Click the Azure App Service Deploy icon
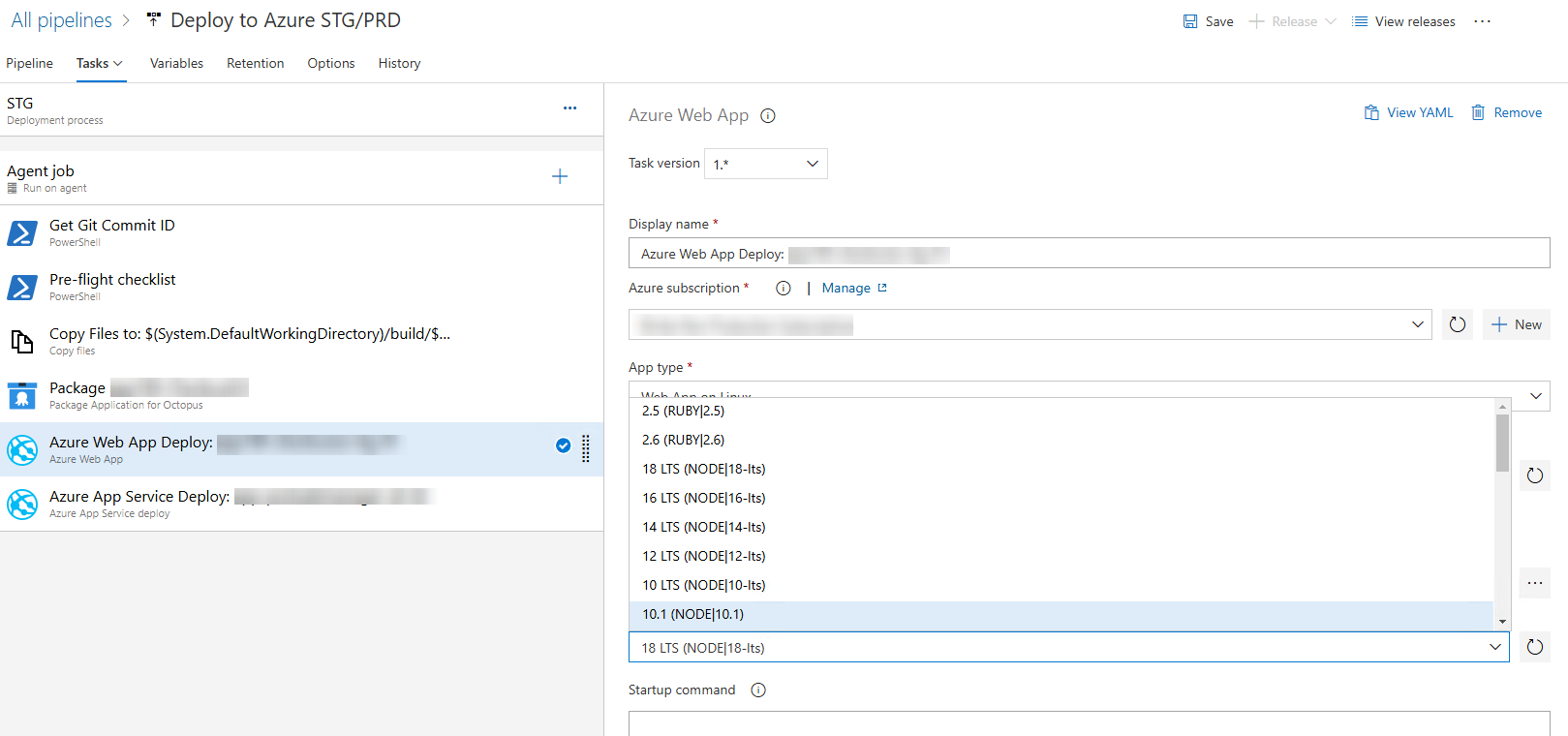Screen dimensions: 1568x736 coord(22,504)
